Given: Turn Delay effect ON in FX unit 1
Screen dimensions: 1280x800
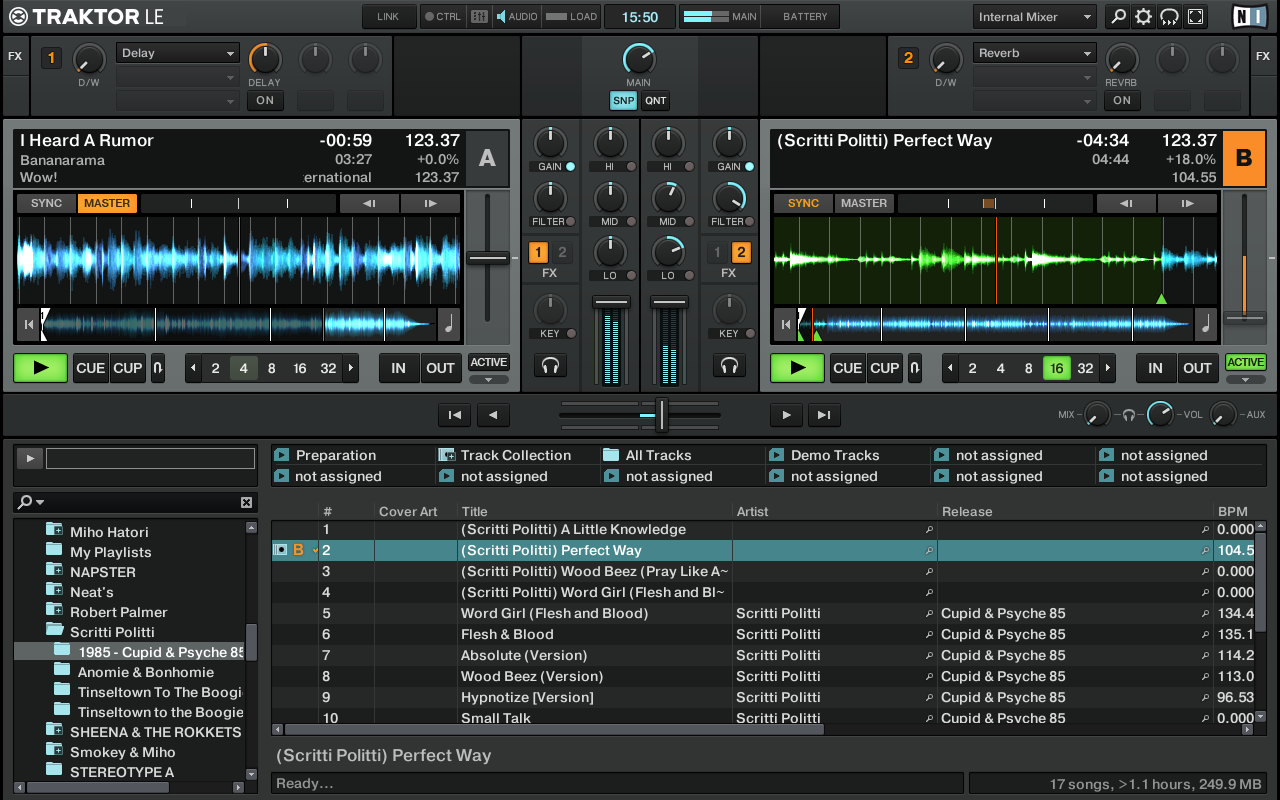Looking at the screenshot, I should coord(265,100).
